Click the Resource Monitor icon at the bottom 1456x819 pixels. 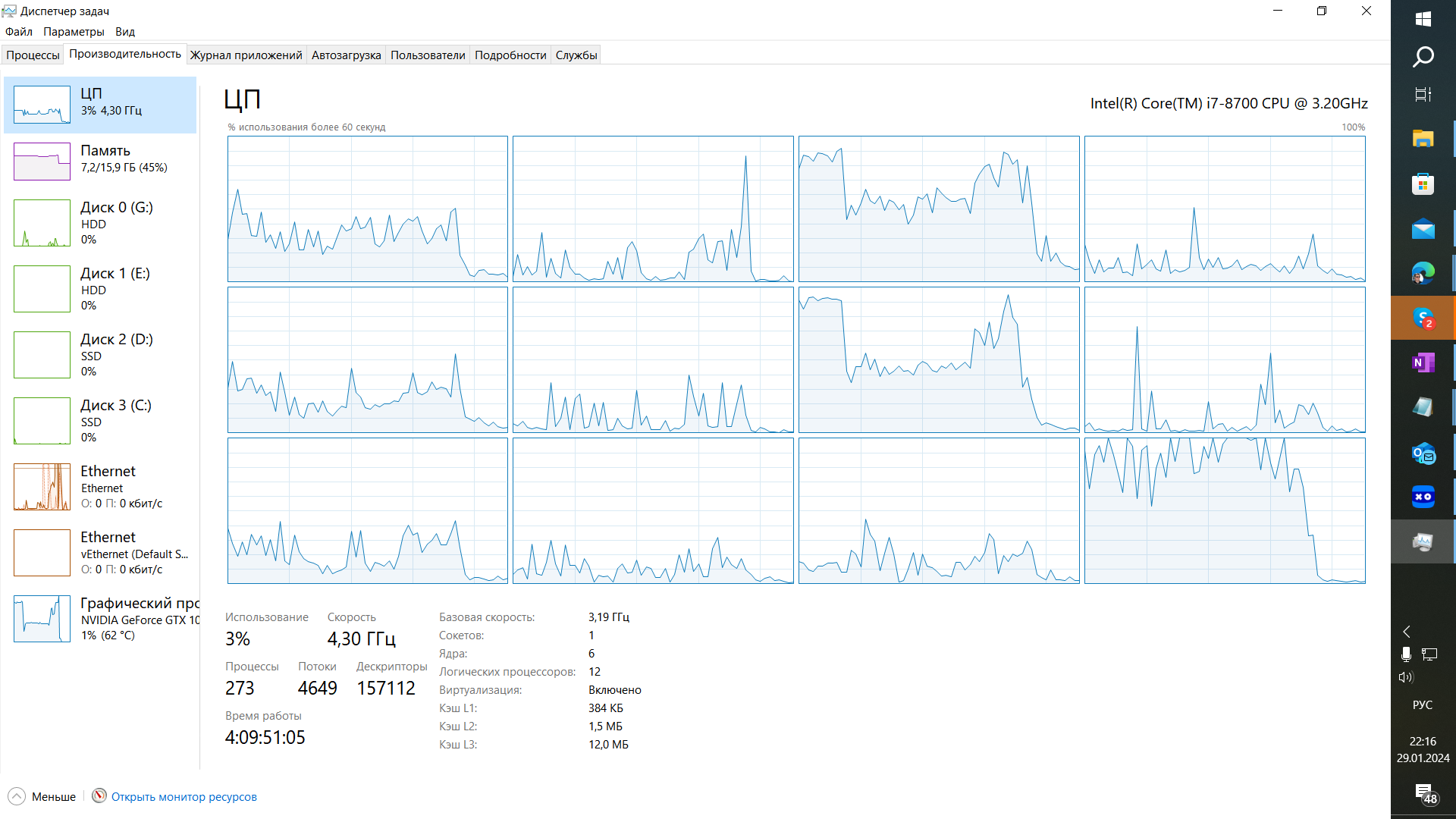pyautogui.click(x=99, y=795)
